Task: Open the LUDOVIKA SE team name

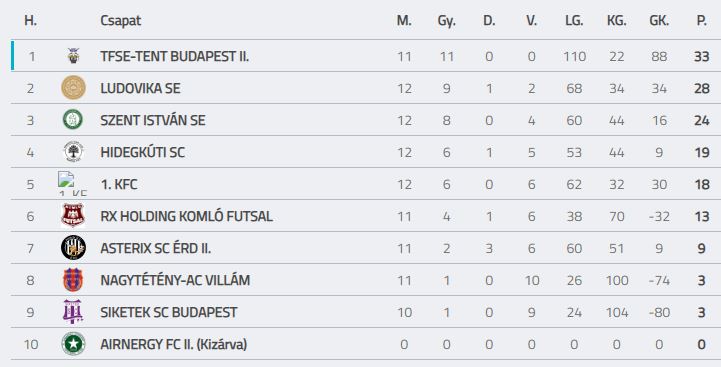Action: 140,88
